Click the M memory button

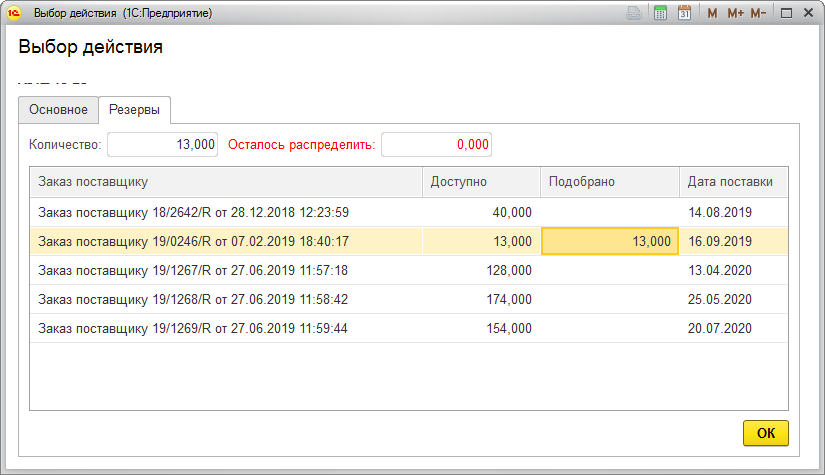pyautogui.click(x=712, y=14)
